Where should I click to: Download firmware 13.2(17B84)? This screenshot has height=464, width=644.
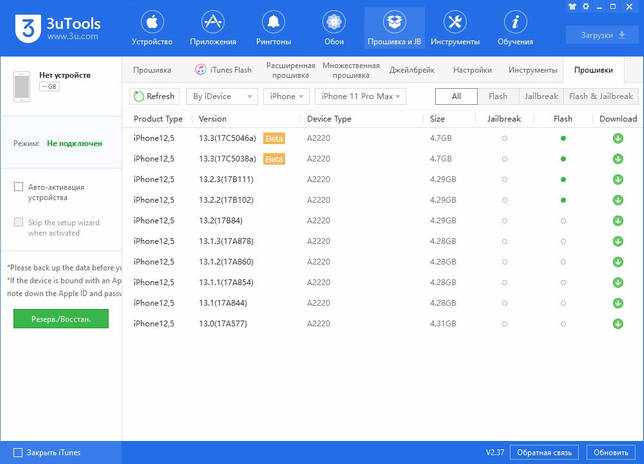coord(618,221)
